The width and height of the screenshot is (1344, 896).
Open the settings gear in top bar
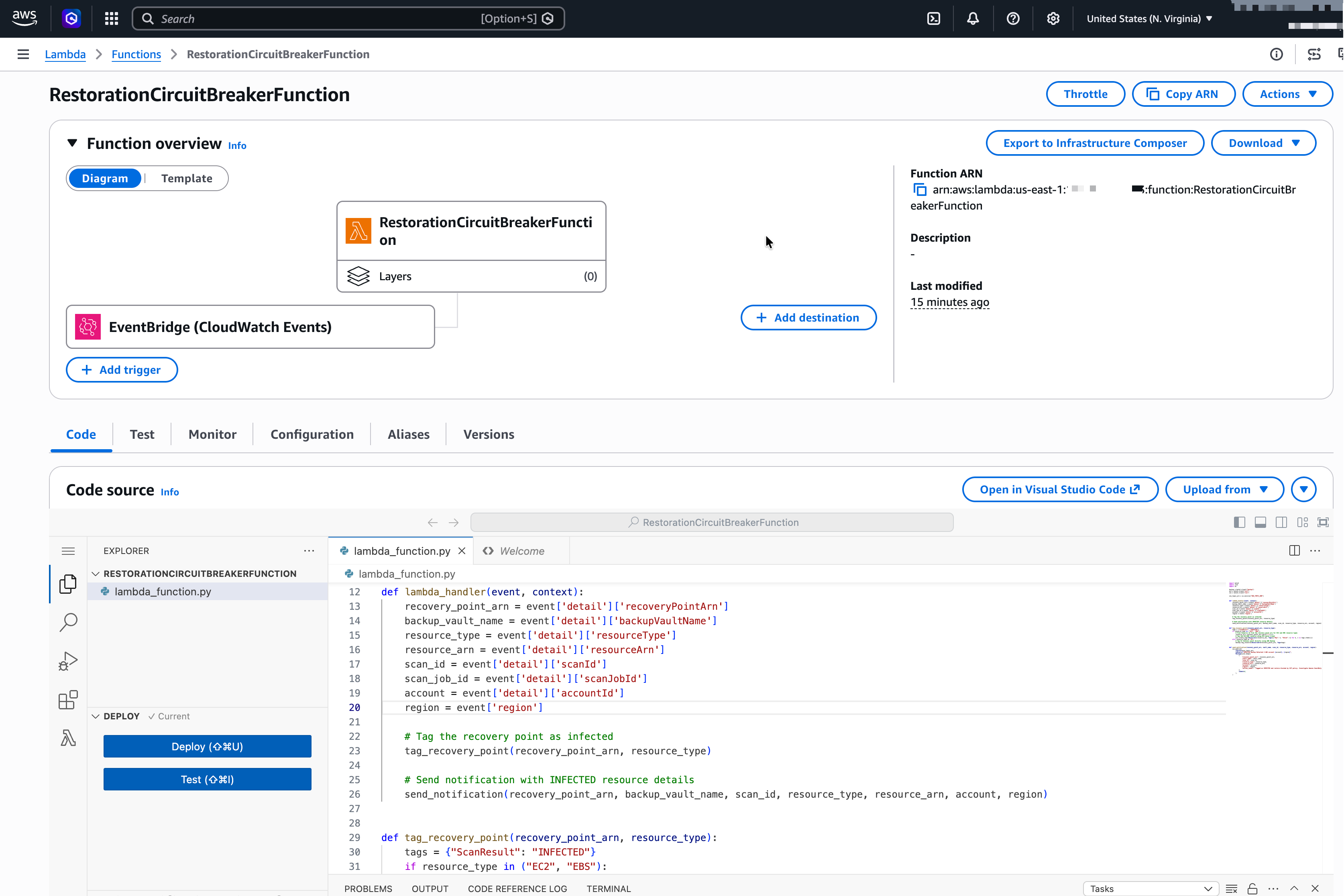coord(1053,19)
